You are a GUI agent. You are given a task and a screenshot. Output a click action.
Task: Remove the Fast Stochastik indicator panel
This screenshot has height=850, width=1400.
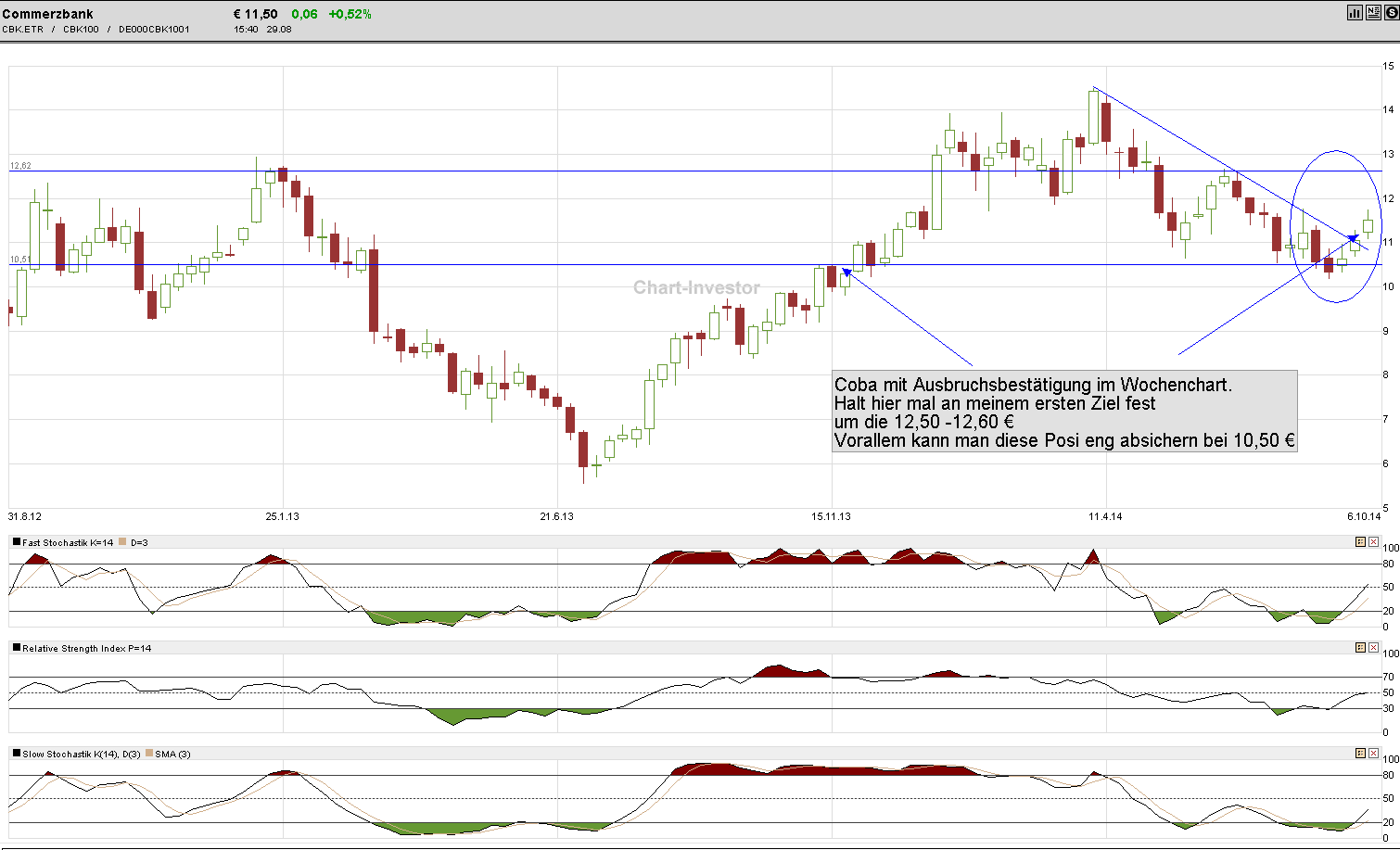(x=1373, y=541)
